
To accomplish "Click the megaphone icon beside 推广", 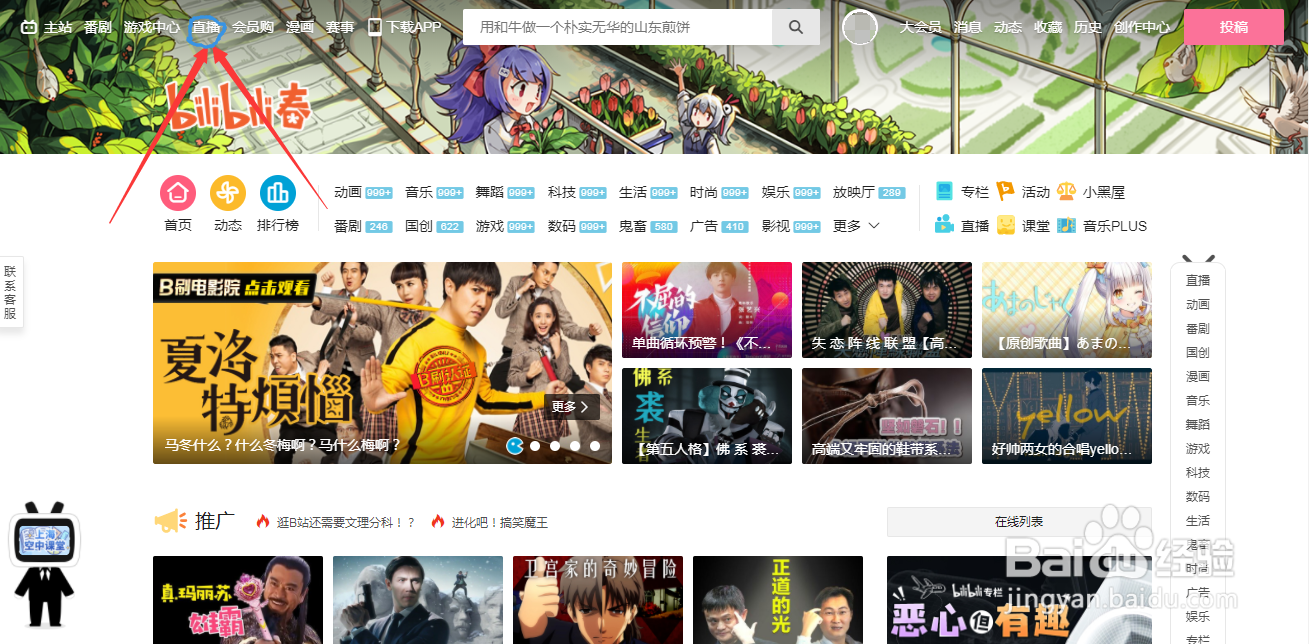I will [170, 521].
